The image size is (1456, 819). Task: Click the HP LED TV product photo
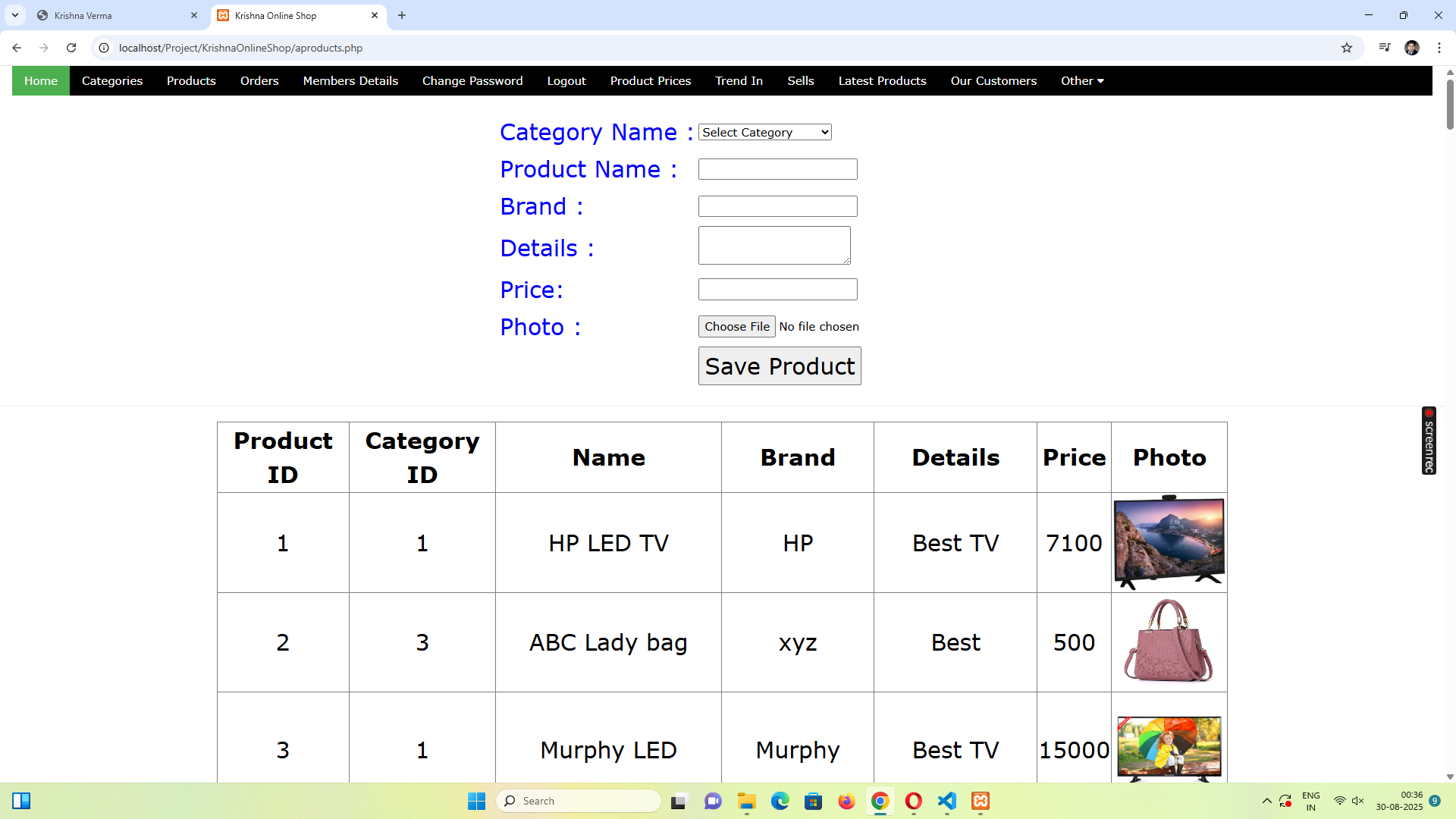1169,542
